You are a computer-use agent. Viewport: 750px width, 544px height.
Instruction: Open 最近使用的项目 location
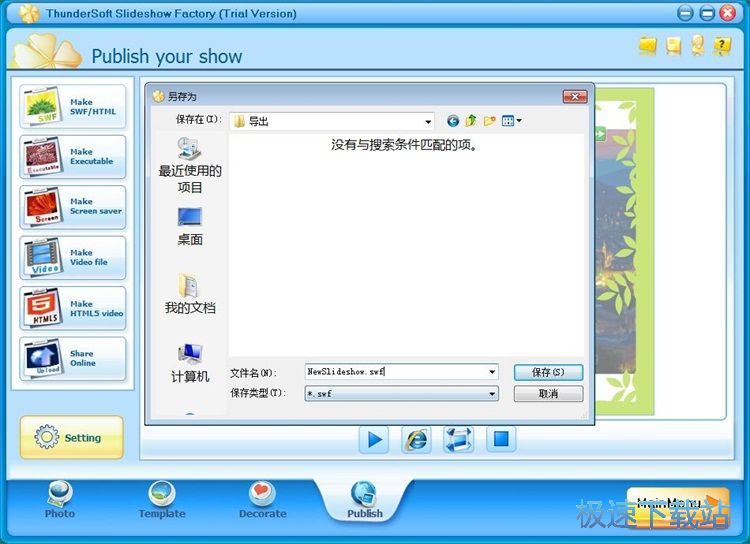tap(190, 165)
